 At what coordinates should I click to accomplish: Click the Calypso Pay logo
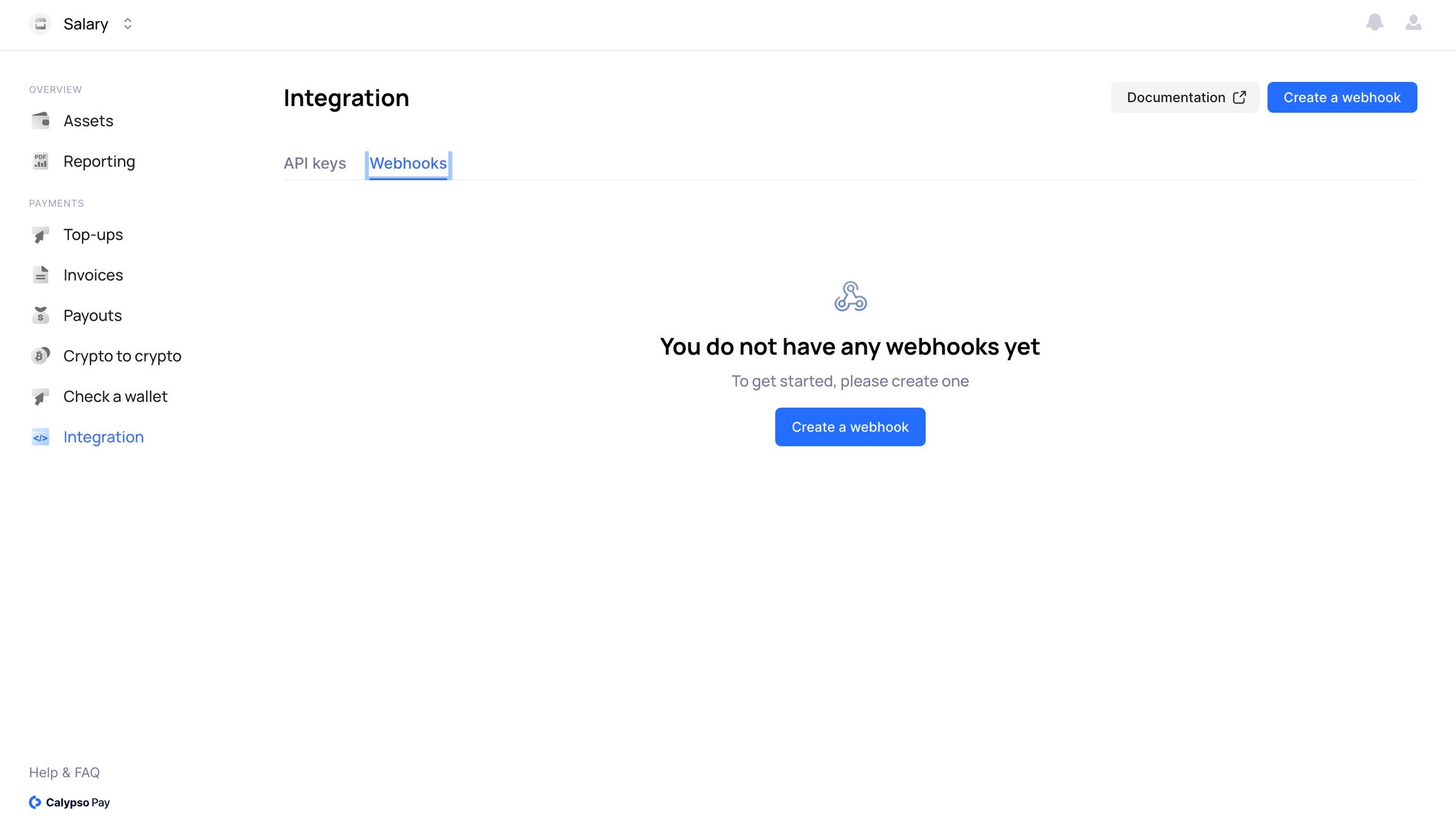70,803
